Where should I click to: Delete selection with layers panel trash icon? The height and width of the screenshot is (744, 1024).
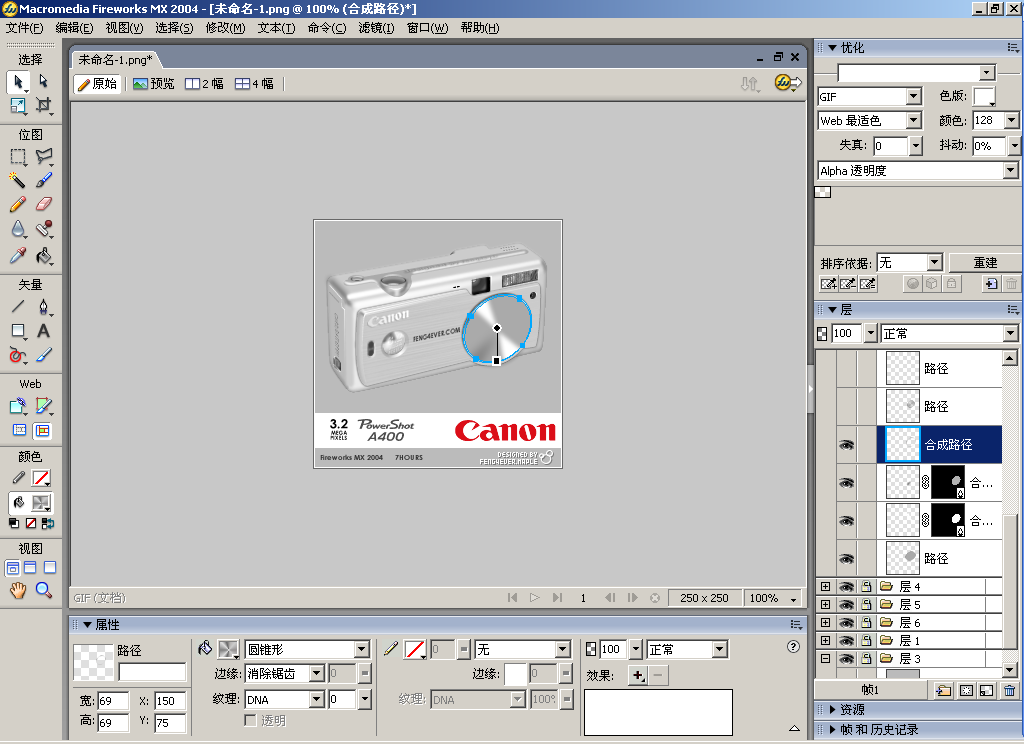click(1010, 690)
